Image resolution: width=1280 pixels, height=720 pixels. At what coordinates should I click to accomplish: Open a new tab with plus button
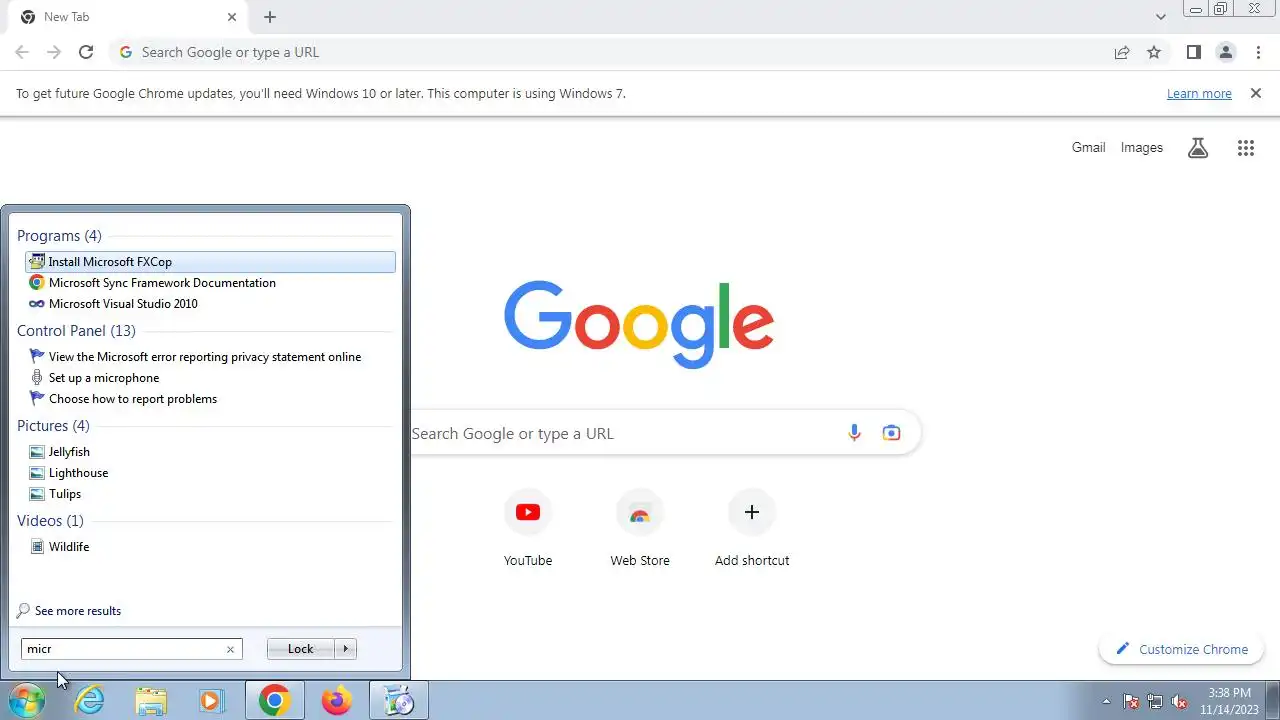270,17
